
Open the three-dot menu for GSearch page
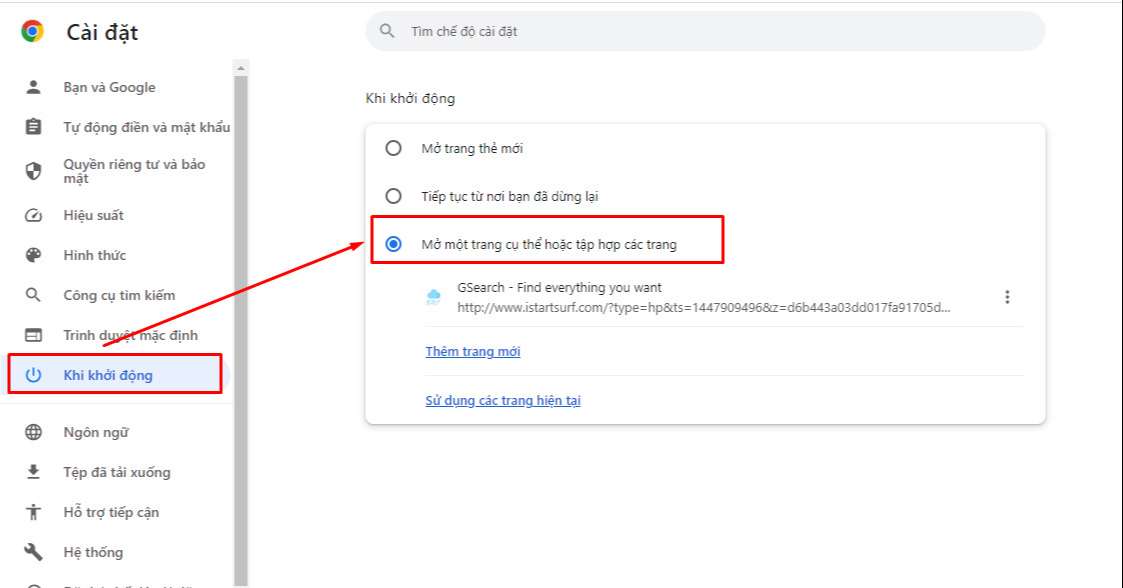pyautogui.click(x=1007, y=297)
